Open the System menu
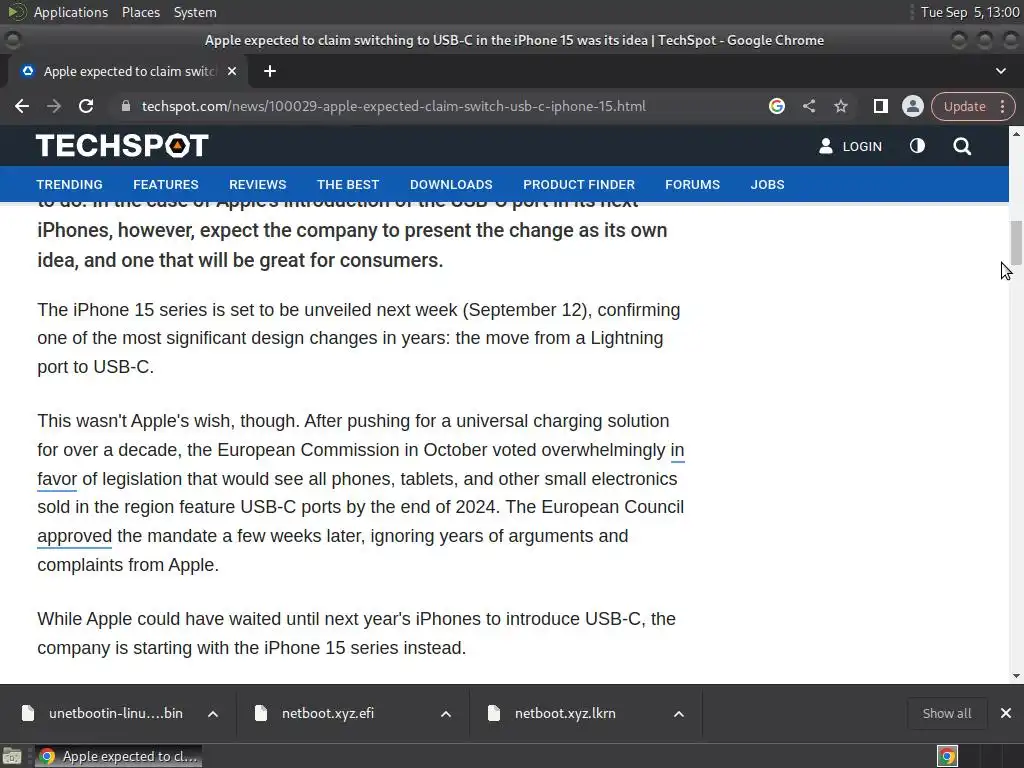This screenshot has width=1024, height=768. tap(195, 12)
